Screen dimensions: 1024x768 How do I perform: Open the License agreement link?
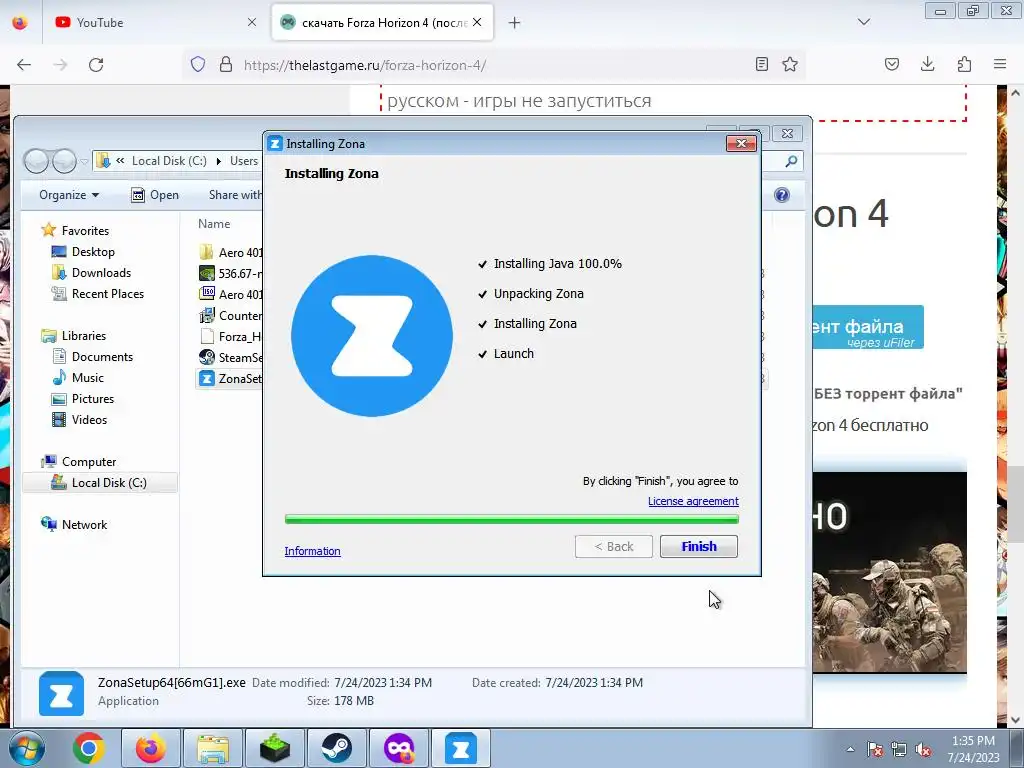693,501
